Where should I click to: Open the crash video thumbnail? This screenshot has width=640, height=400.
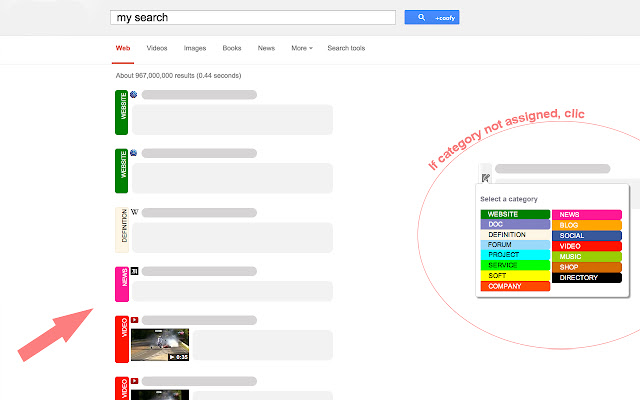tap(160, 344)
